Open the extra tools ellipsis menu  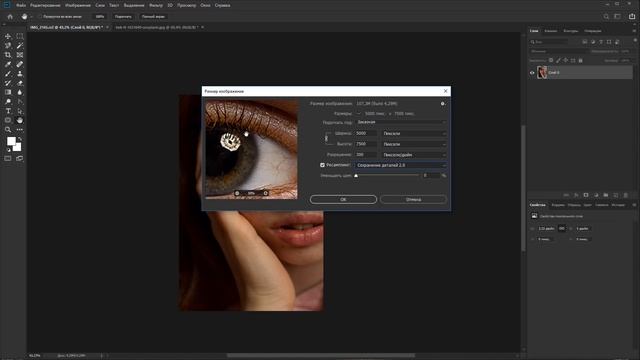(20, 130)
